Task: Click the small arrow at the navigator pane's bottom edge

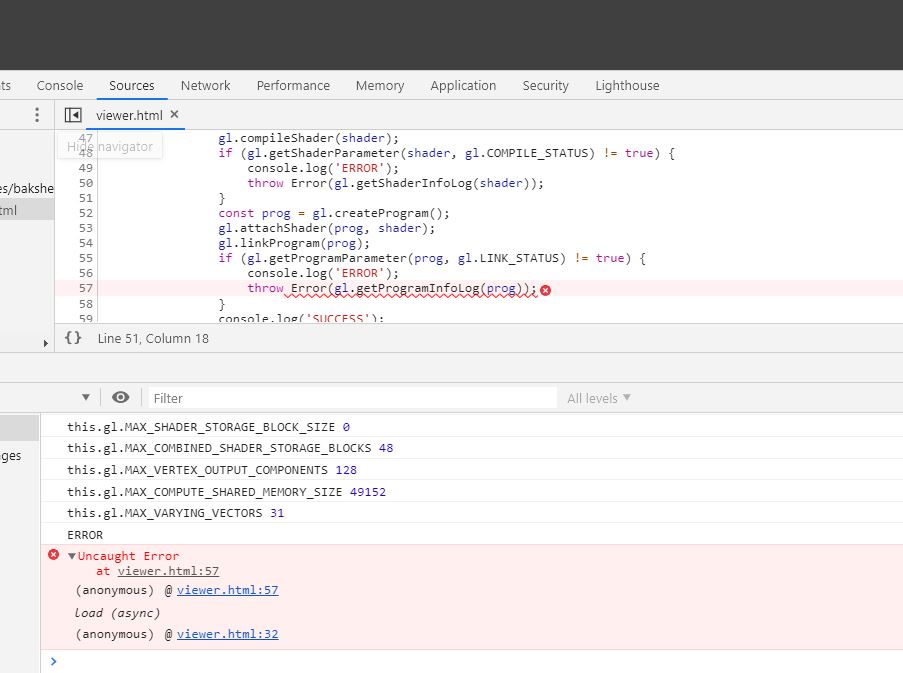Action: 45,343
